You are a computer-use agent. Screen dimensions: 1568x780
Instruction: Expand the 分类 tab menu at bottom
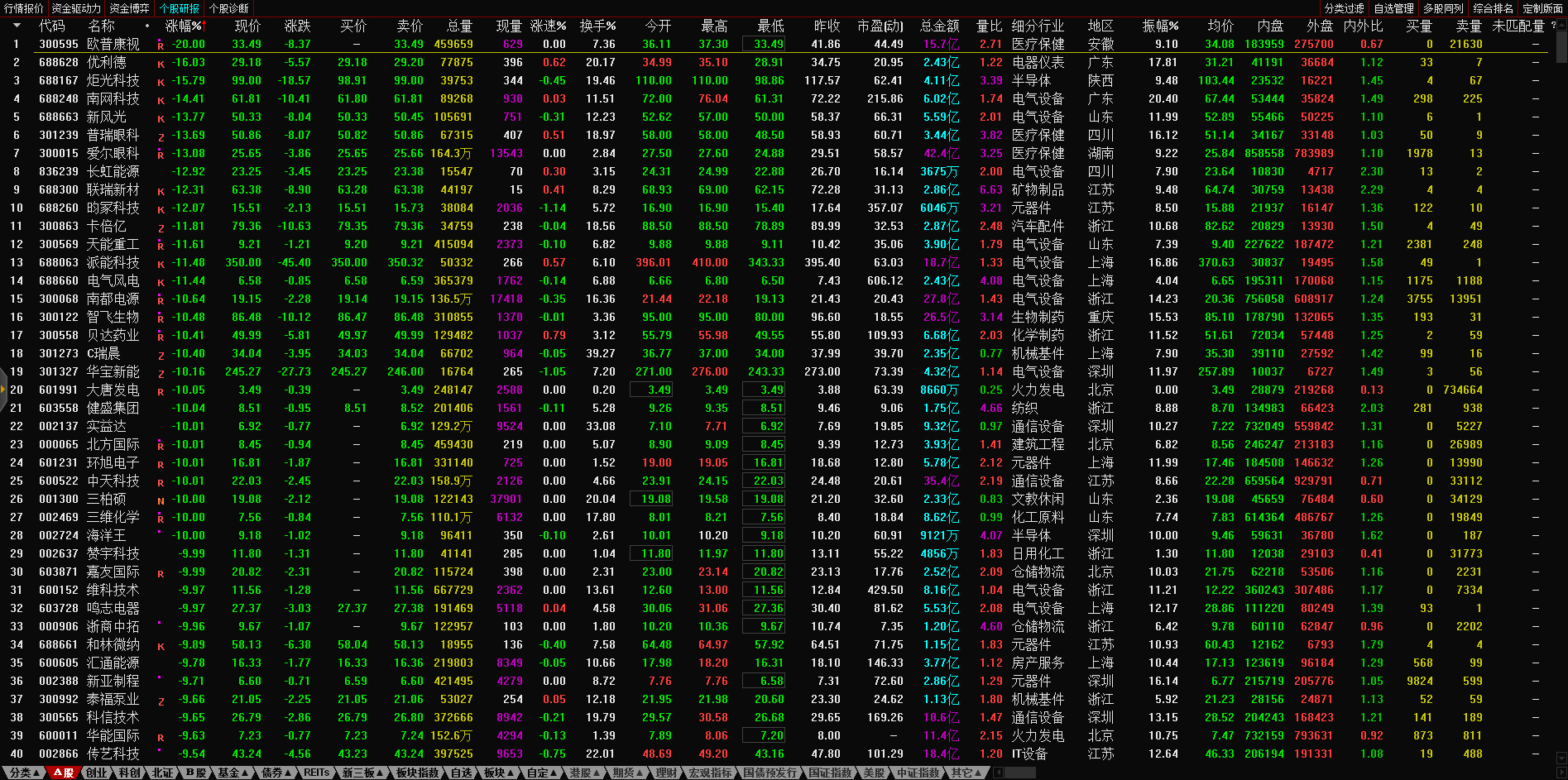(x=24, y=773)
